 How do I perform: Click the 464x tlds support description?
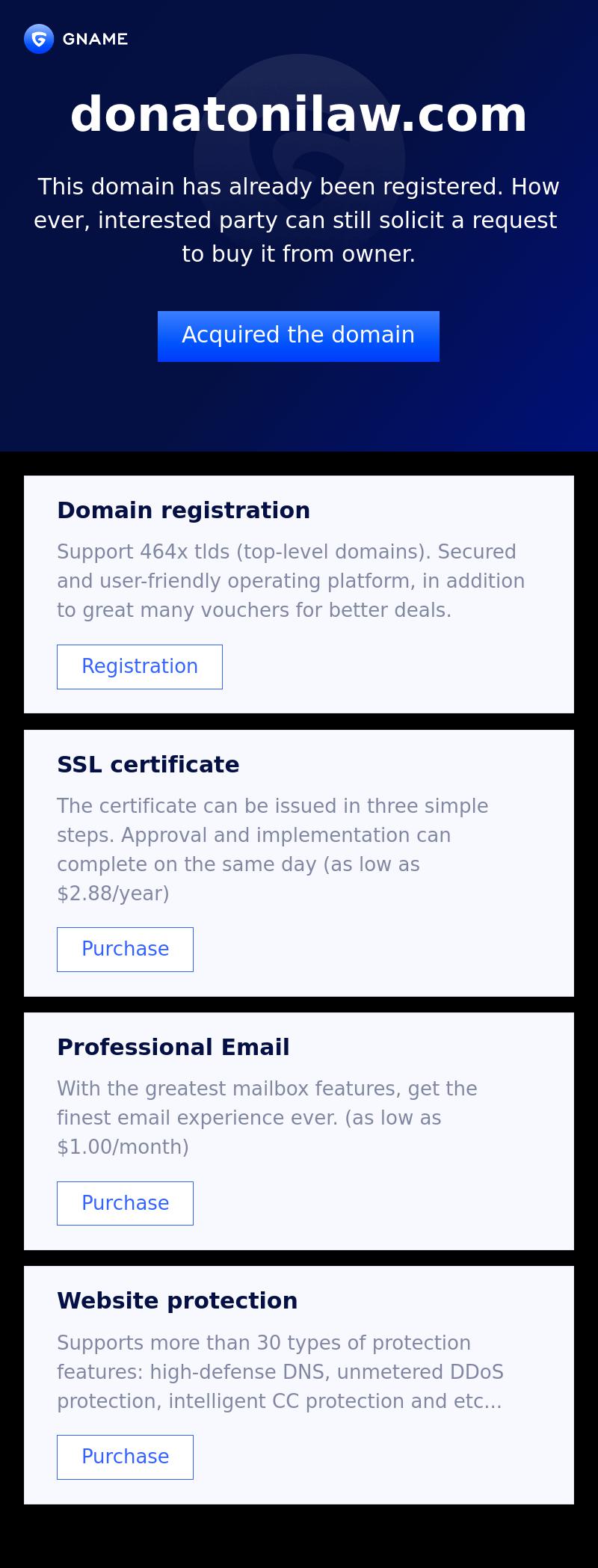click(x=291, y=581)
